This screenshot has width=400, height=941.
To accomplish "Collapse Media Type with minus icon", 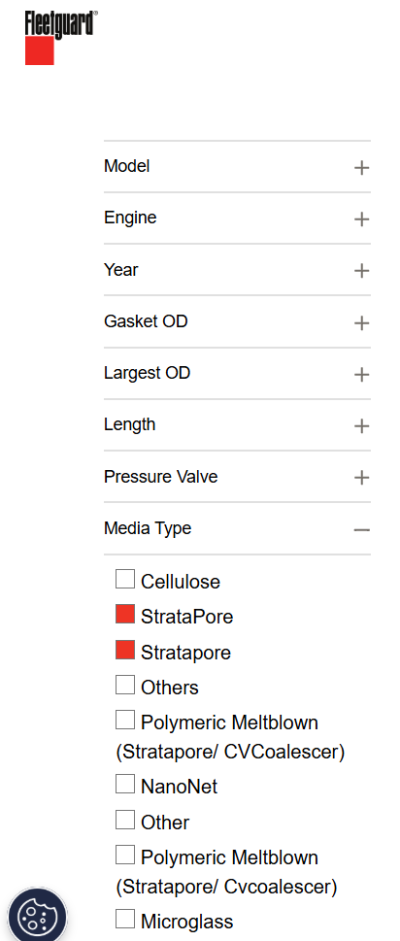I will click(361, 530).
